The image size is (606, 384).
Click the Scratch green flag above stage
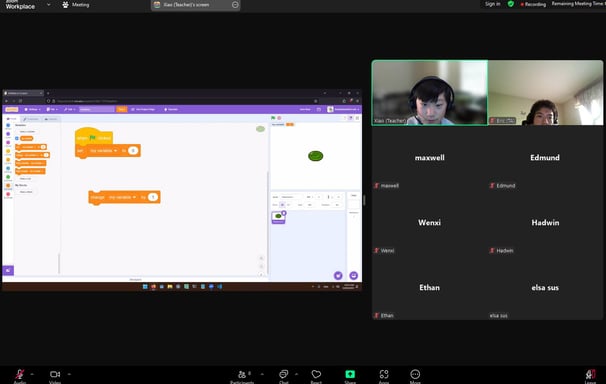[x=273, y=118]
